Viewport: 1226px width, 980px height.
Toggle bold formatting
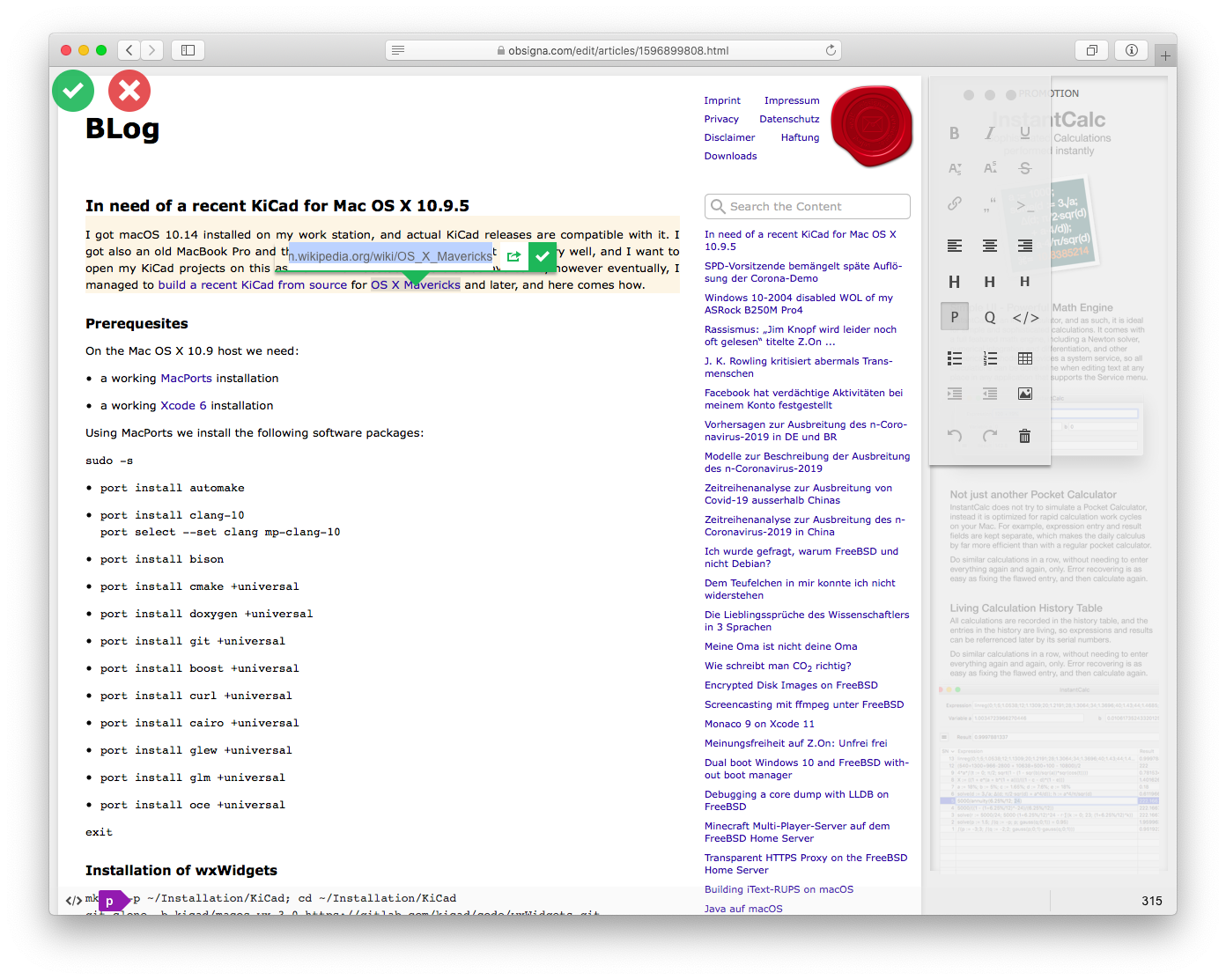(x=955, y=133)
